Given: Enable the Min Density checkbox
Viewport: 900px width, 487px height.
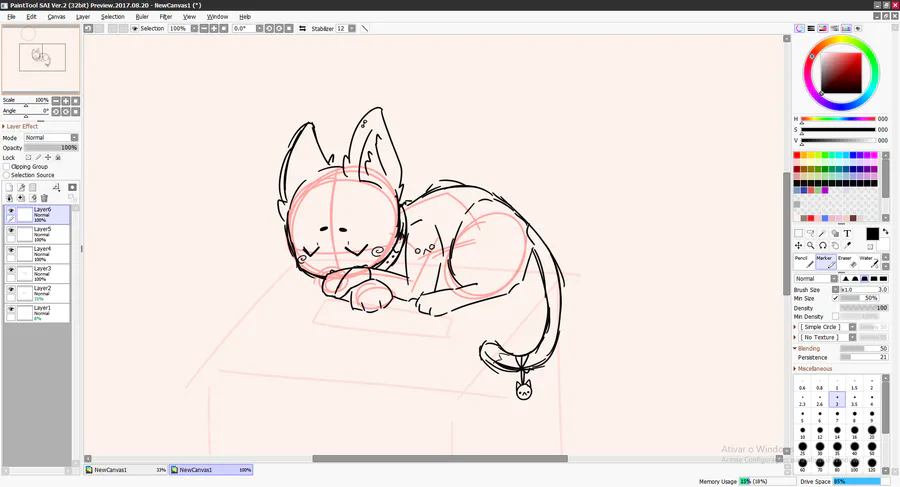Looking at the screenshot, I should (x=836, y=316).
